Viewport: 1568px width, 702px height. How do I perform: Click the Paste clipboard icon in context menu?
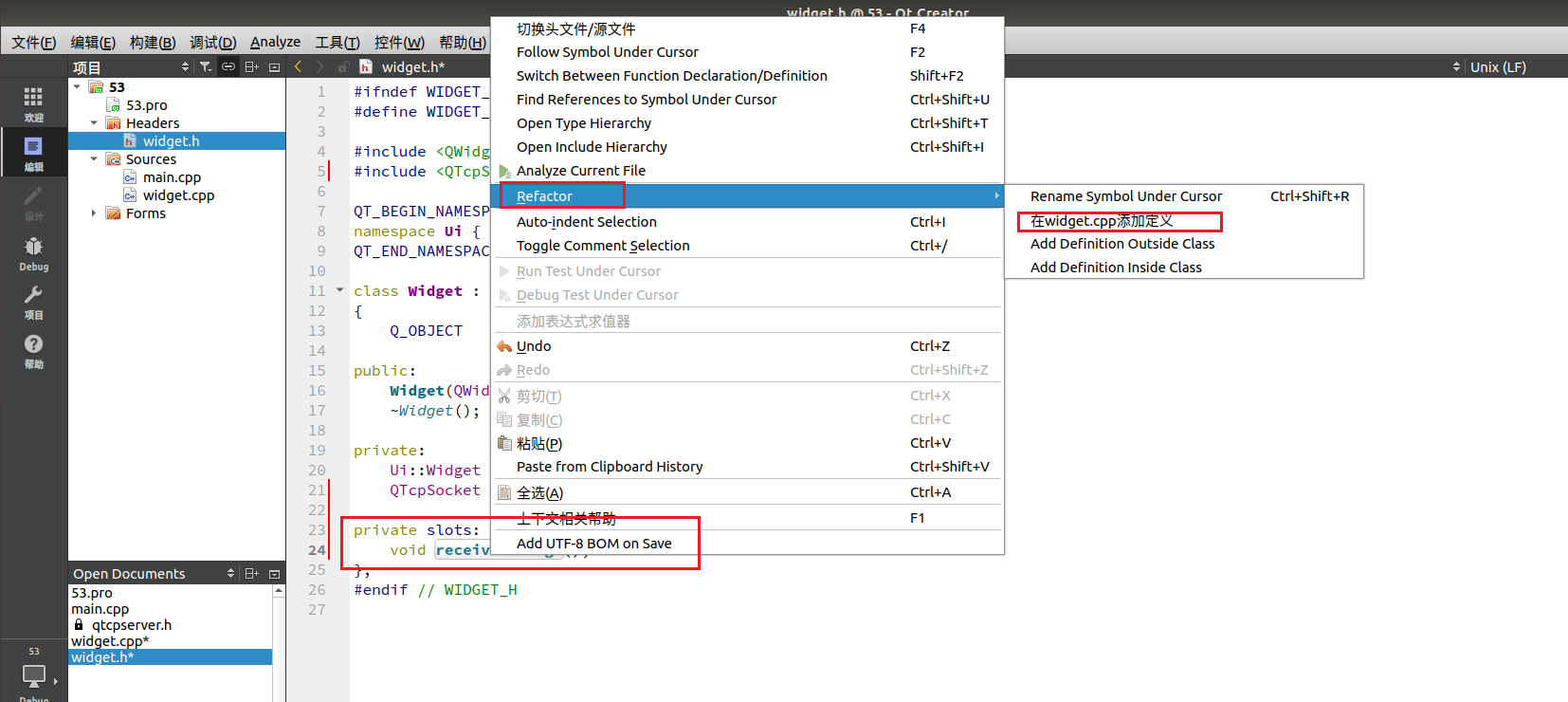[504, 443]
